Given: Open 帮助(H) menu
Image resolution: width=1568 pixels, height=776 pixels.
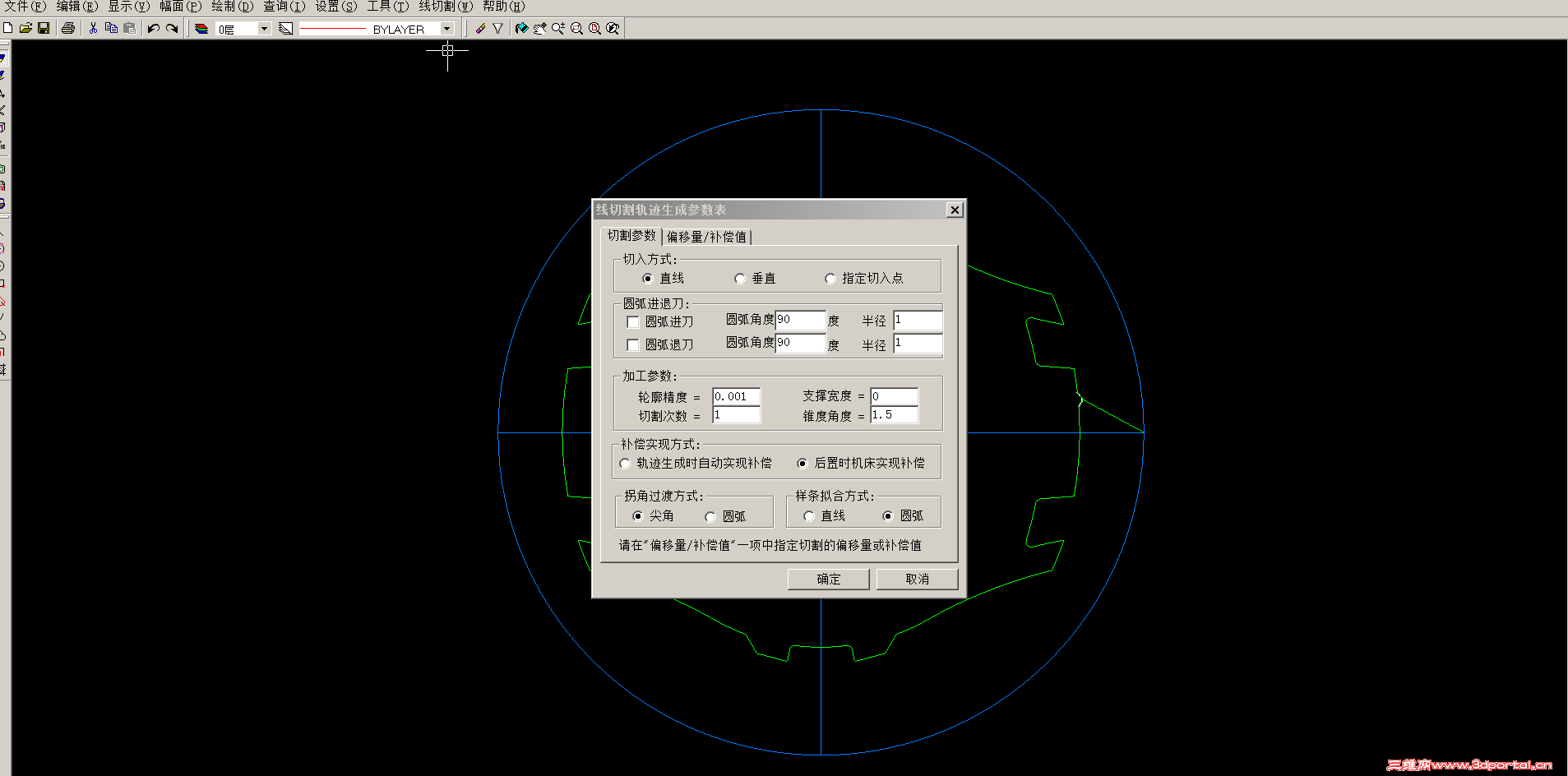Looking at the screenshot, I should pos(504,7).
